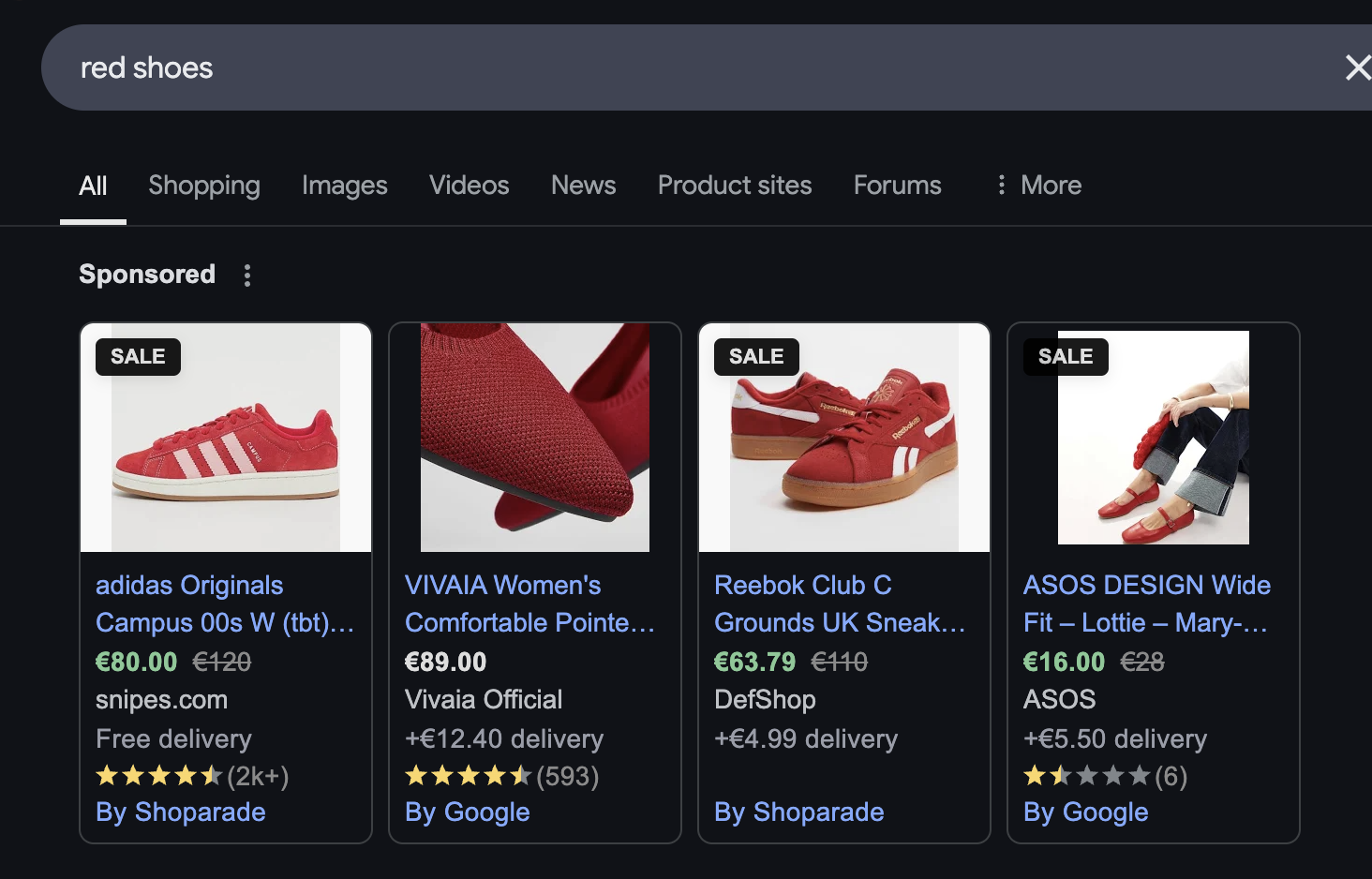Open the VIVAIA red pointed flat image
Image resolution: width=1372 pixels, height=879 pixels.
(x=535, y=438)
